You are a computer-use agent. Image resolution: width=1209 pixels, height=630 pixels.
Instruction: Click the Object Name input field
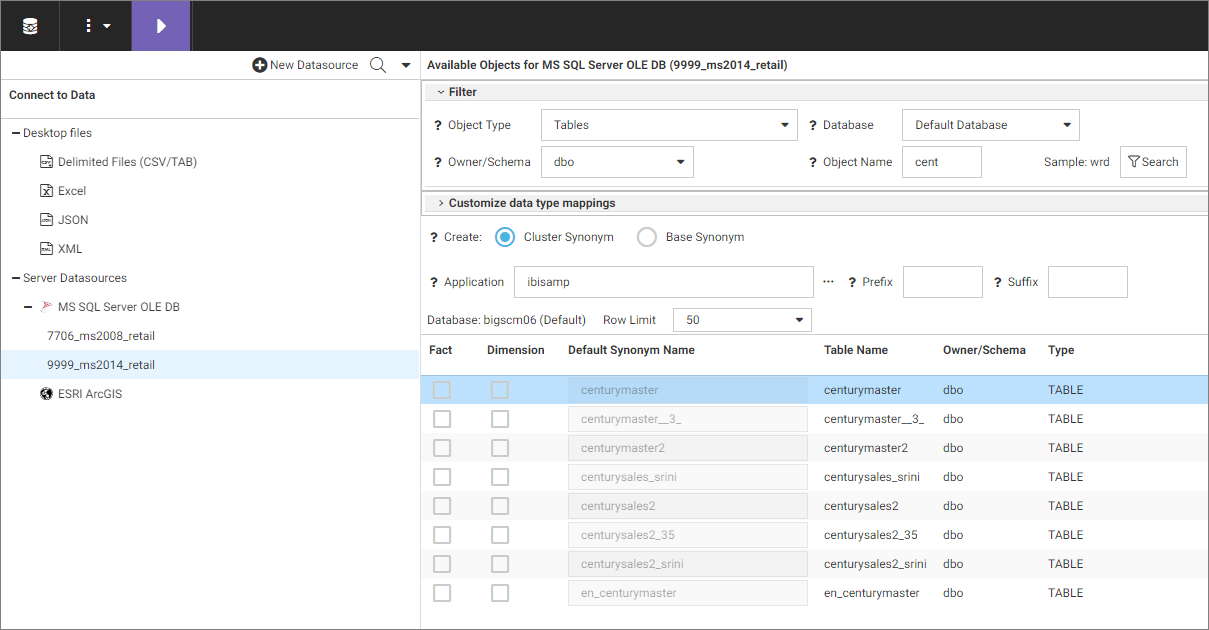(x=941, y=162)
